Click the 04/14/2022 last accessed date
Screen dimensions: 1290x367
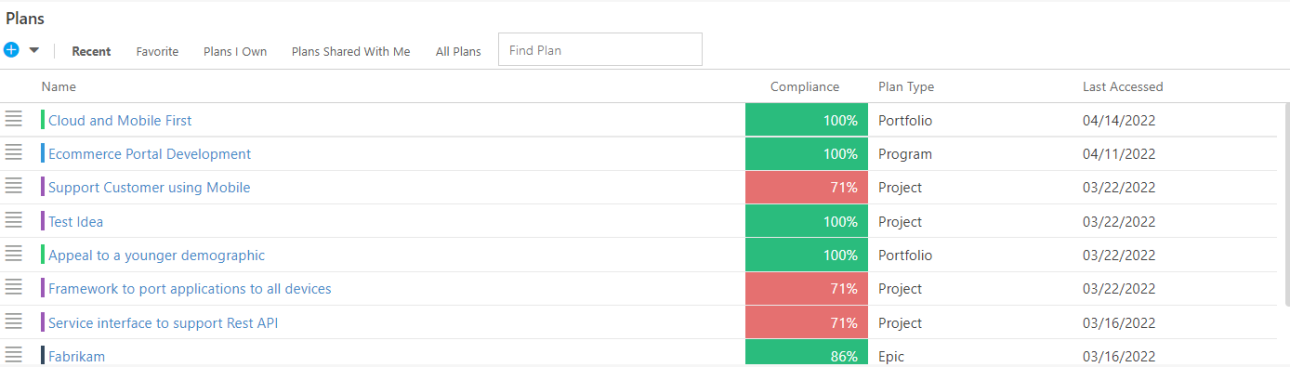pos(1119,120)
